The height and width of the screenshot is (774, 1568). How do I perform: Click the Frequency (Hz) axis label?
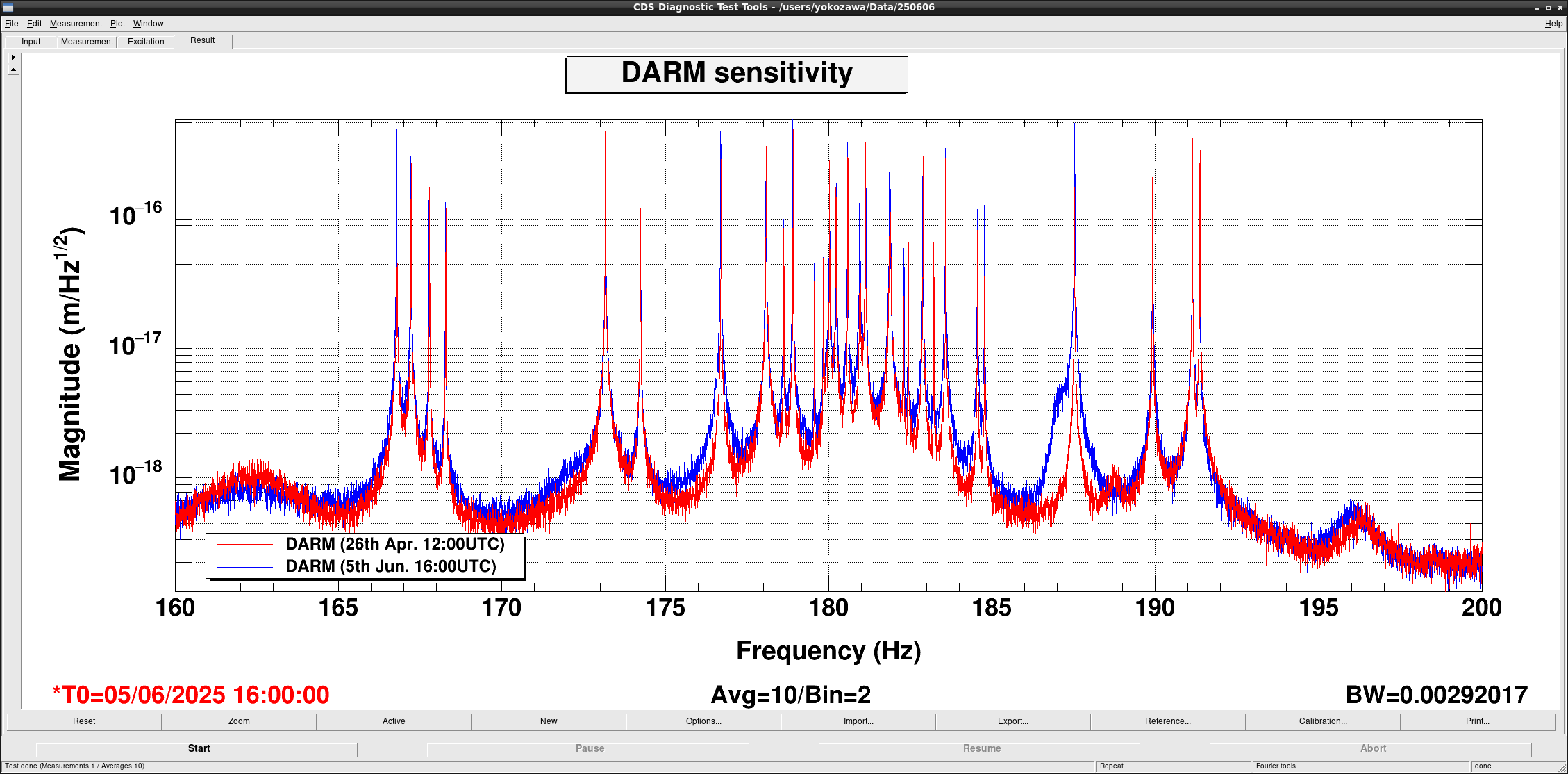[828, 651]
